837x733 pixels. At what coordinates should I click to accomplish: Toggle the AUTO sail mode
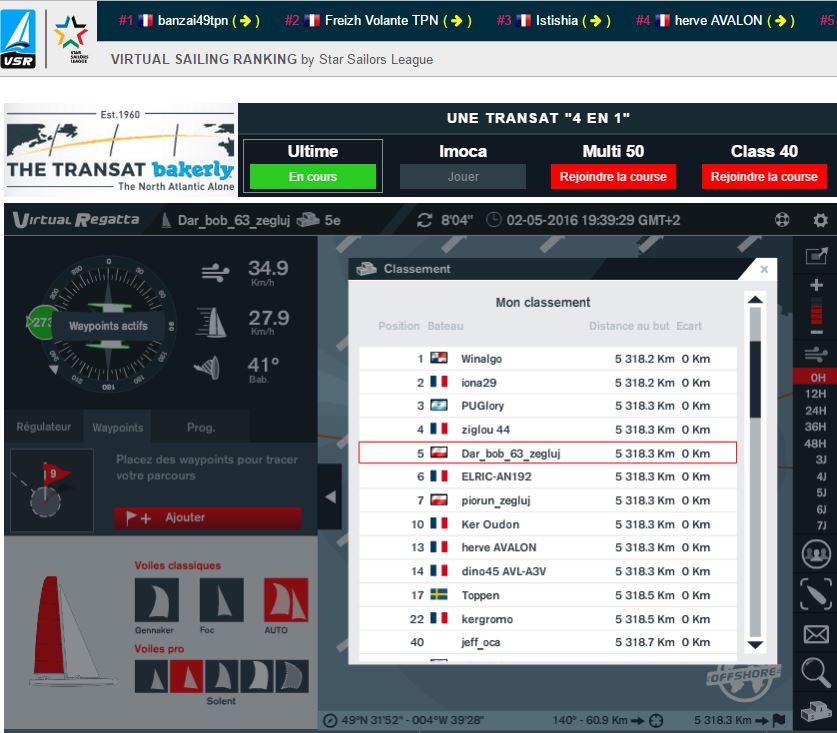(x=286, y=600)
